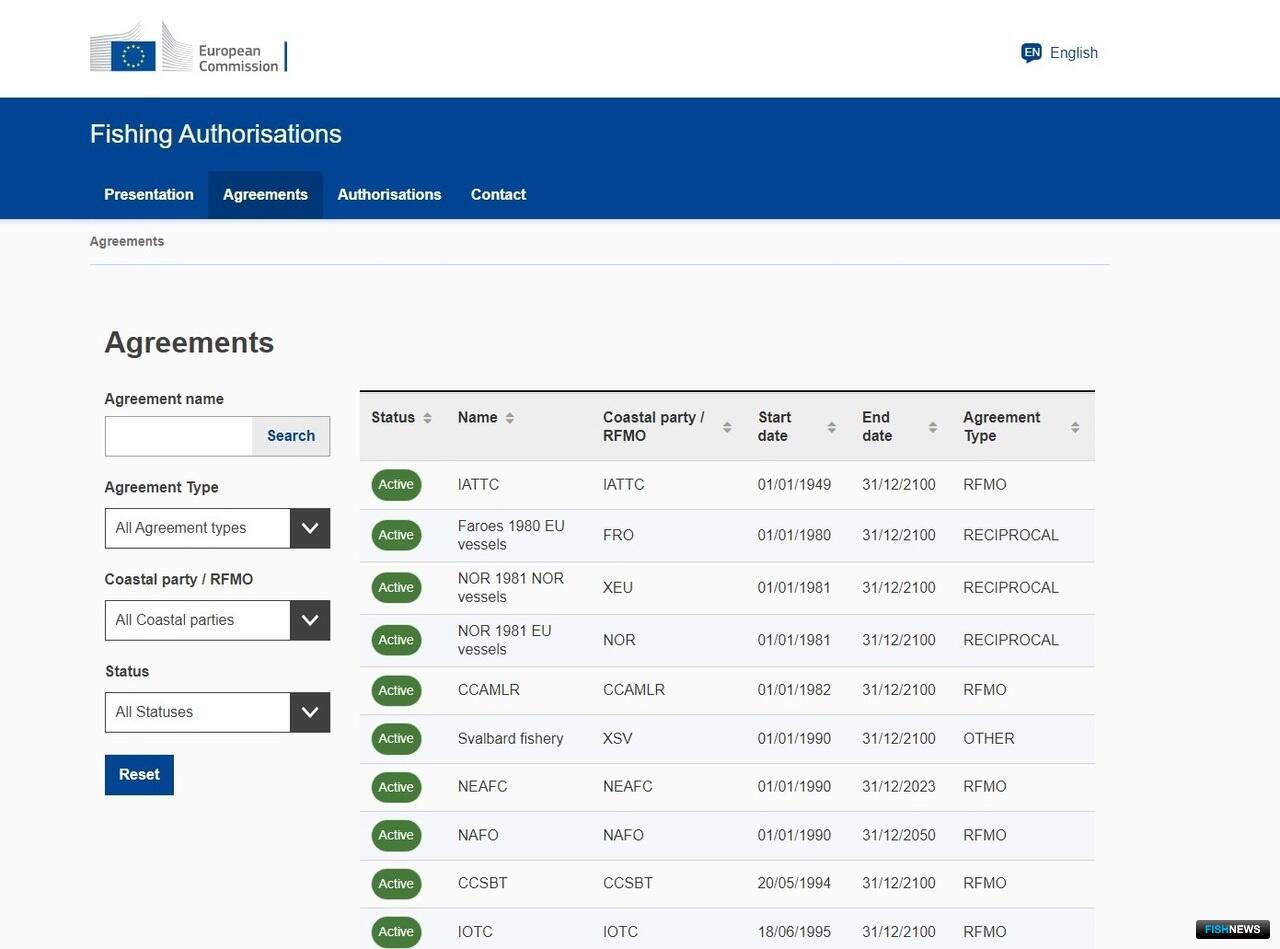Focus the Agreement name input field
1280x949 pixels.
point(179,436)
